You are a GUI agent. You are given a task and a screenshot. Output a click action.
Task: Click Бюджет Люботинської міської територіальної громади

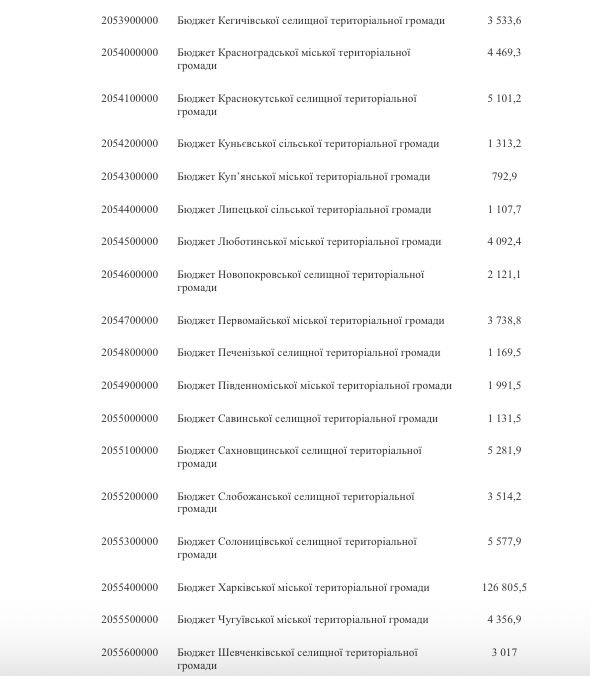309,241
